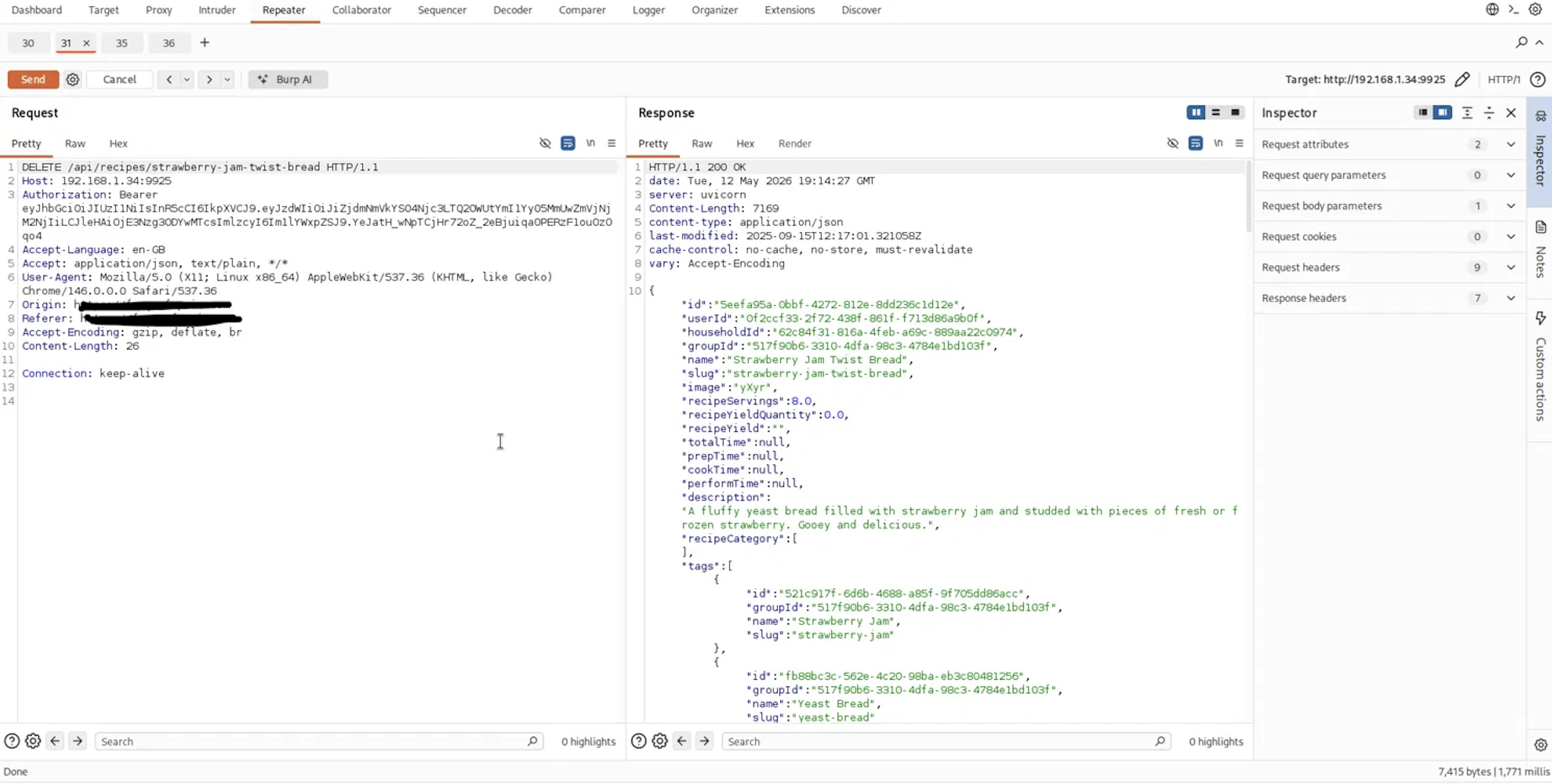Open the Logger tab

click(648, 10)
